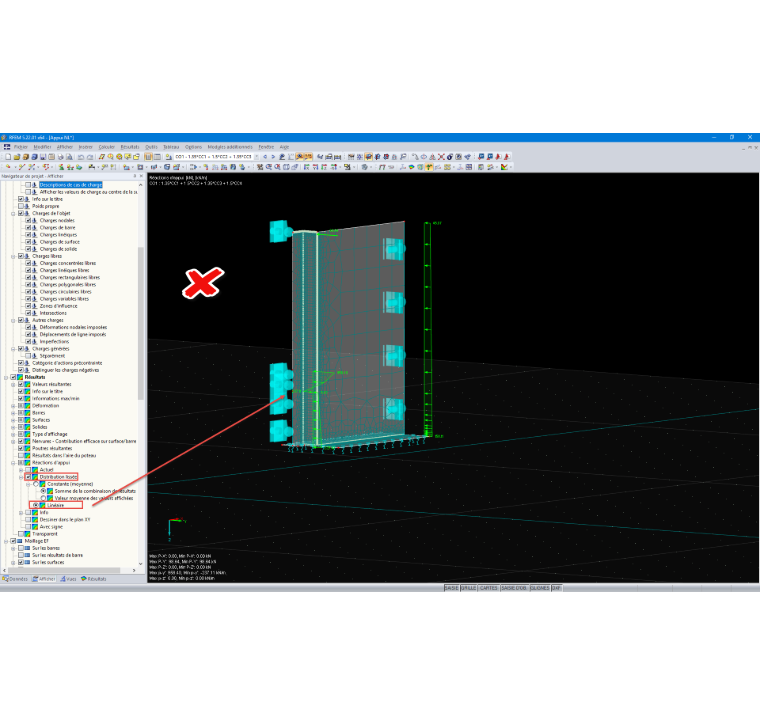
Task: Toggle the navigator panel icon in toolbar
Action: 148,157
